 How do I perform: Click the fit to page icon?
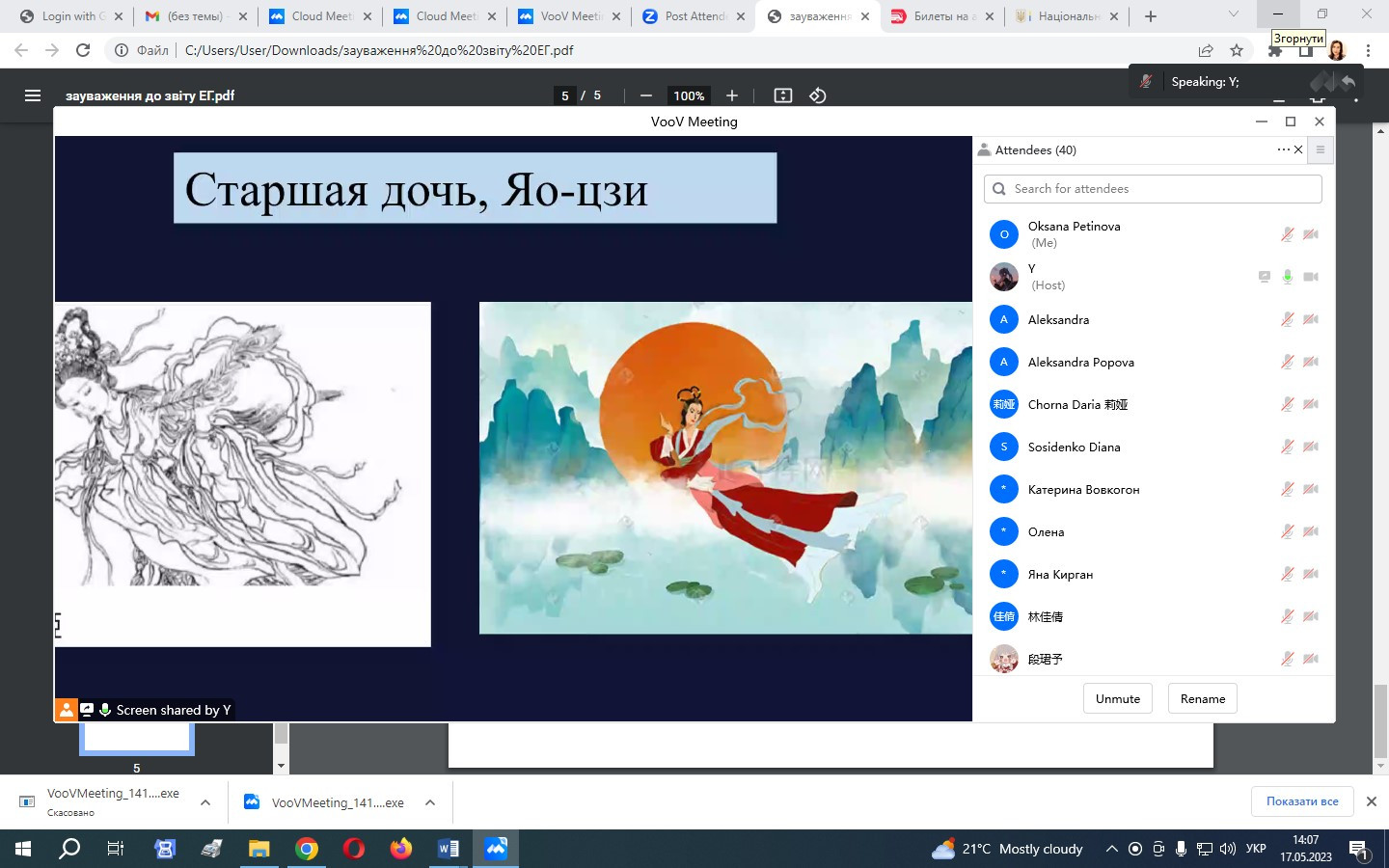click(783, 95)
